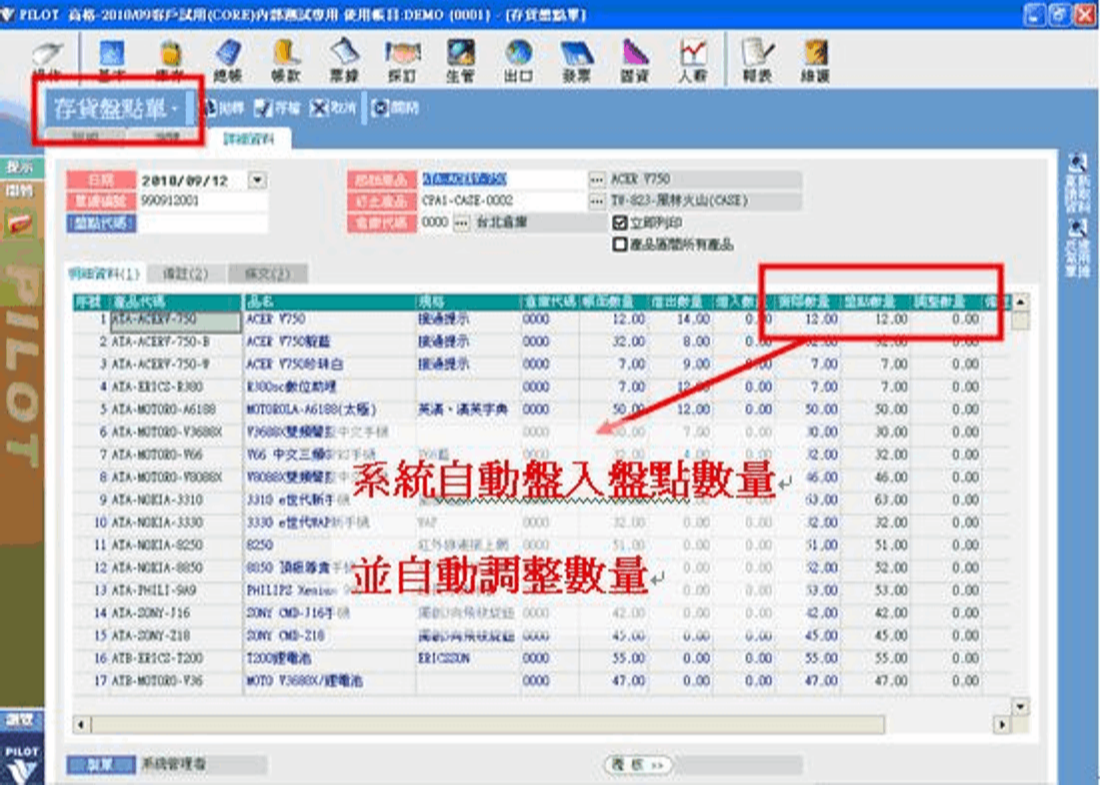This screenshot has height=785, width=1100.
Task: Select the ATA-NOKIA-3310 row product code
Action: [x=149, y=498]
